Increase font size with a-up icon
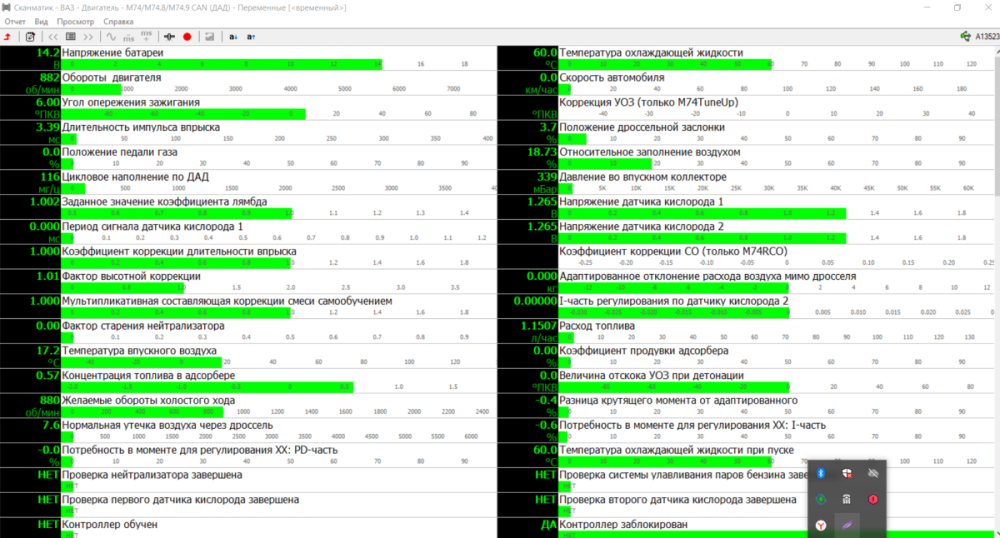 [251, 37]
